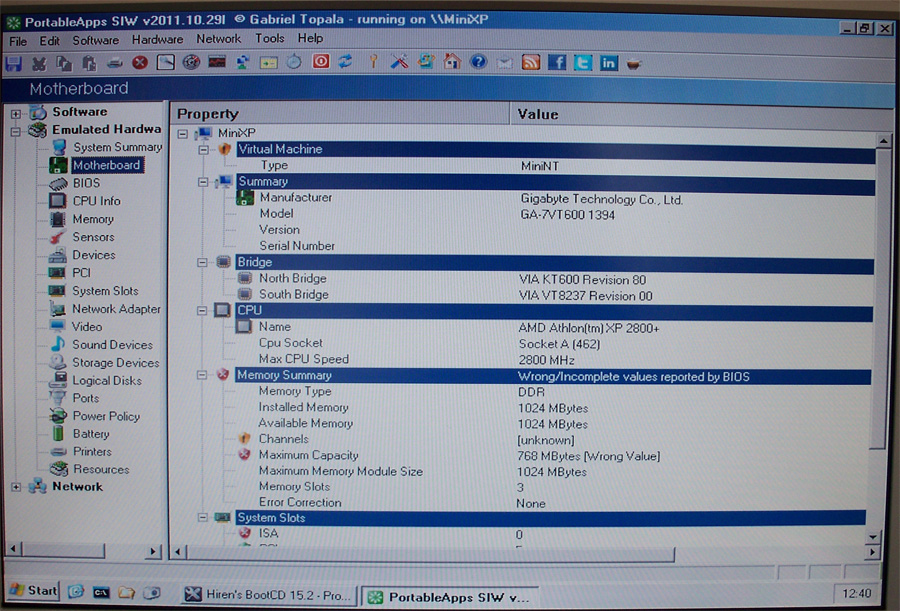The image size is (900, 611).
Task: Open the Network menu
Action: pyautogui.click(x=219, y=38)
